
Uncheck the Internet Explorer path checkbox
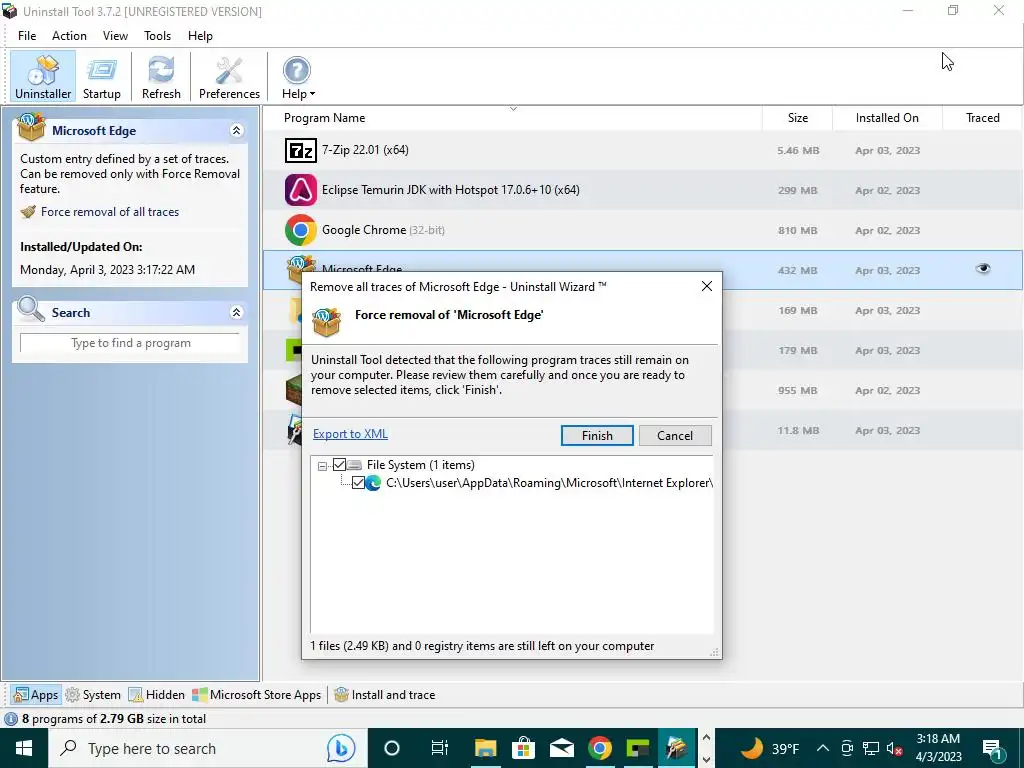pos(358,483)
